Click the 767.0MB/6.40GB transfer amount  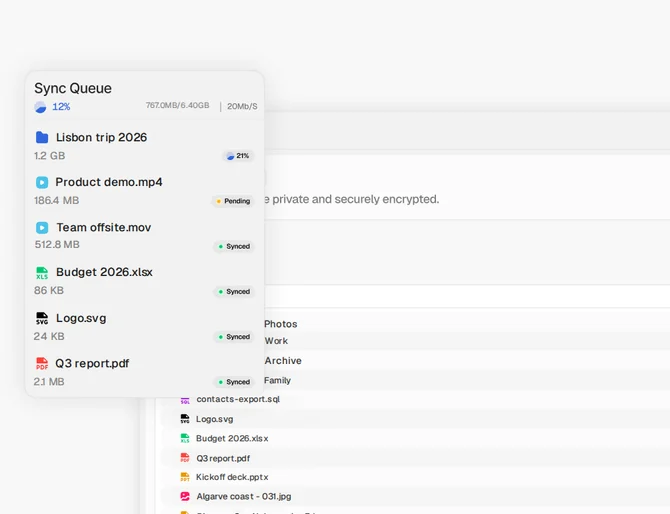click(178, 106)
